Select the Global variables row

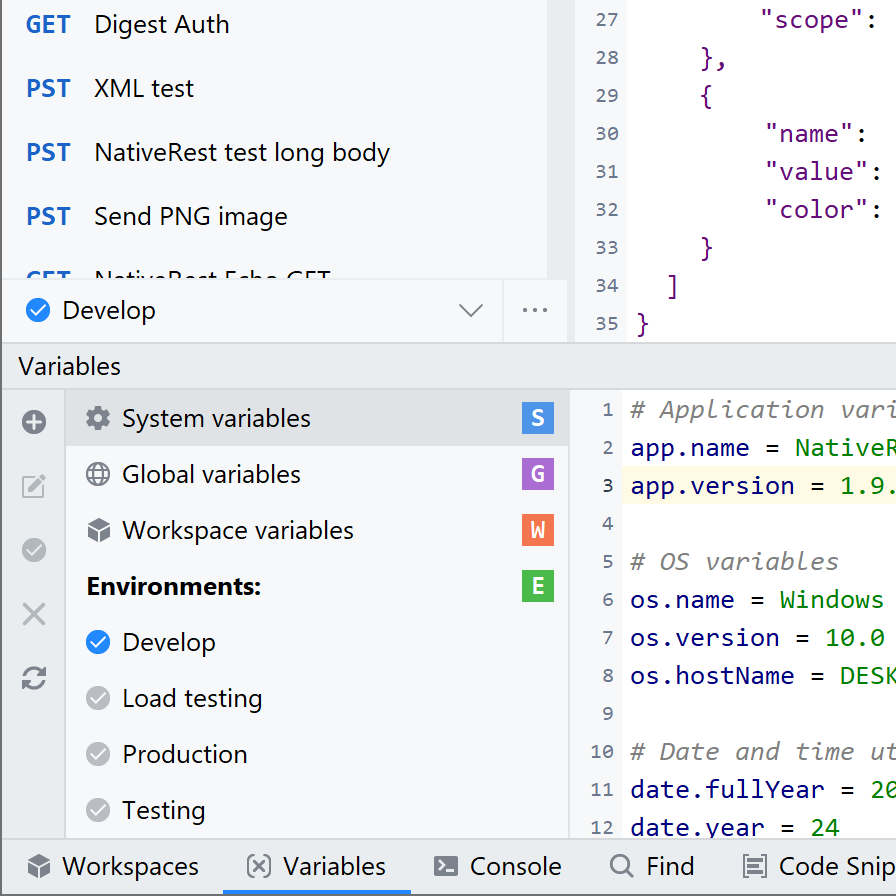click(317, 474)
